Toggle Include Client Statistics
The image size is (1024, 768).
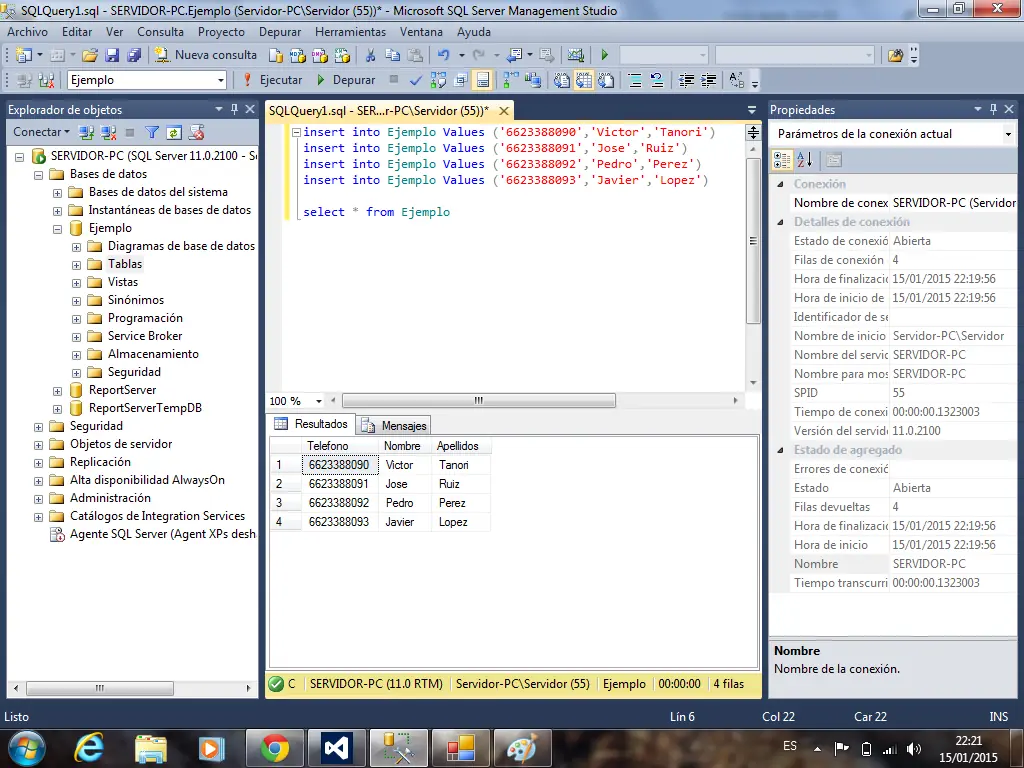pos(533,80)
